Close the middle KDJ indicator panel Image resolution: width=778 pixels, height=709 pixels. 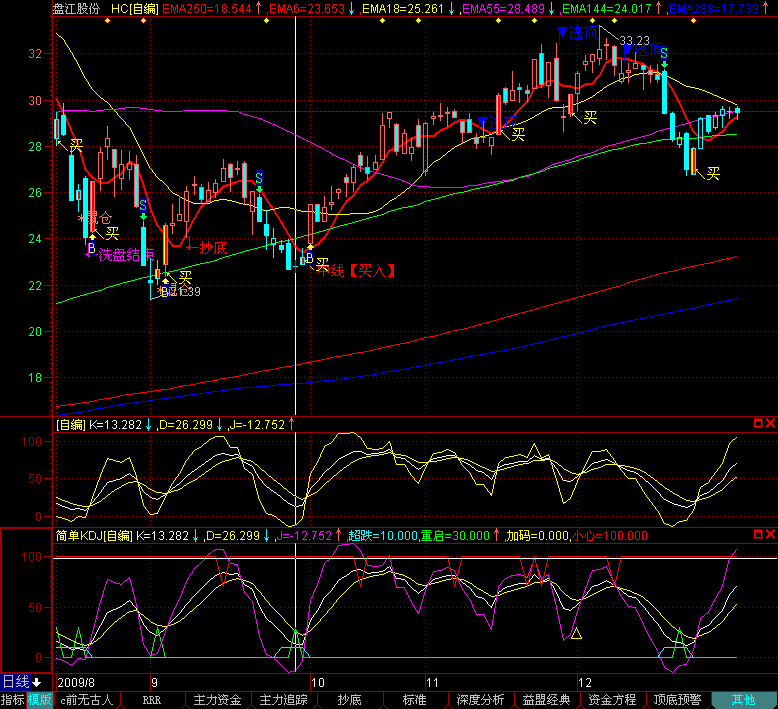click(x=770, y=423)
